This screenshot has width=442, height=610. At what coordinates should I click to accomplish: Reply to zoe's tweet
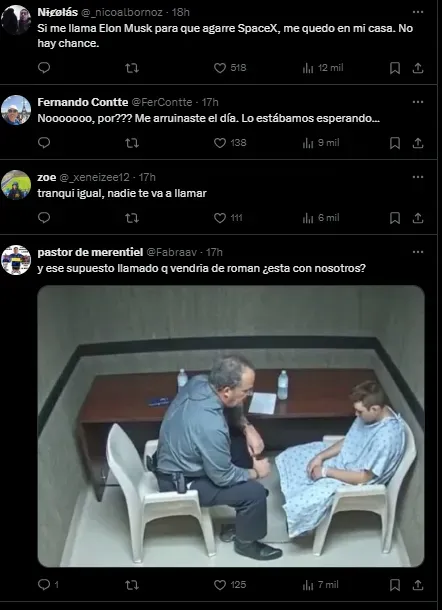coord(44,217)
